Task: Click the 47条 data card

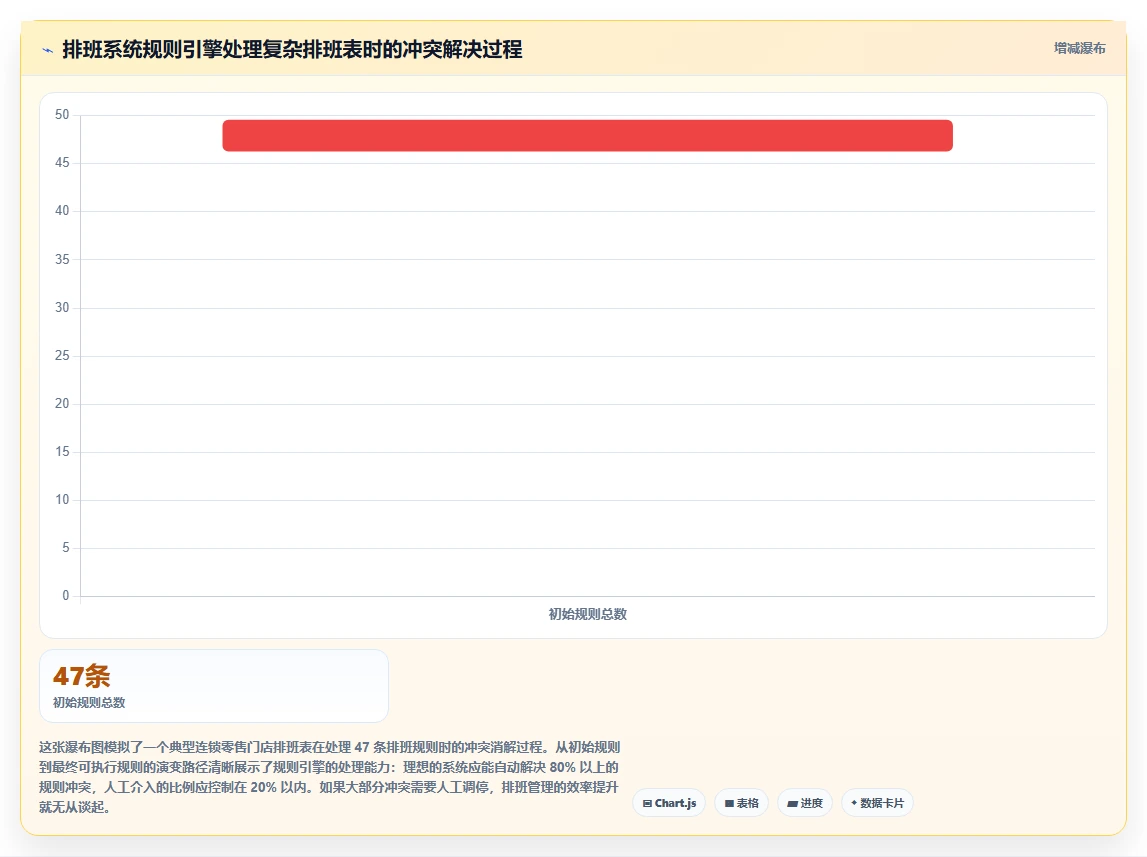Action: [x=214, y=686]
